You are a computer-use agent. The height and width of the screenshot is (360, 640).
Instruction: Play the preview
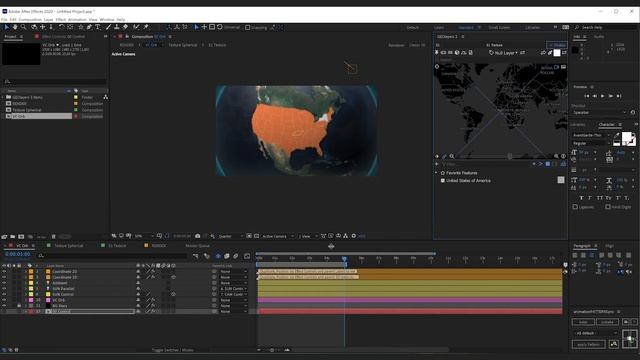point(602,96)
